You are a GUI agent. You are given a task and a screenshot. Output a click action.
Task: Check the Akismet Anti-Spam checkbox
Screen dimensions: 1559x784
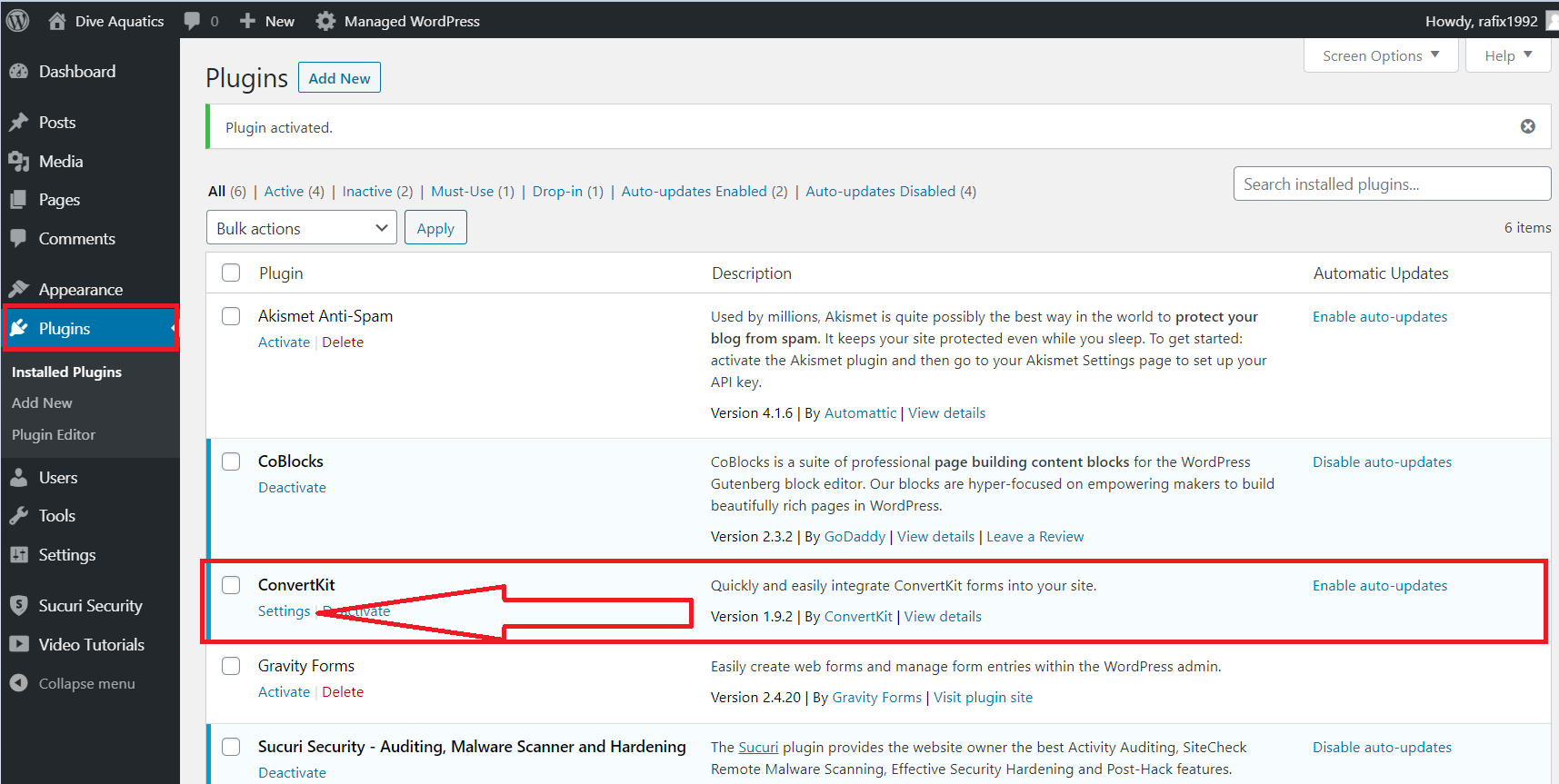tap(231, 315)
